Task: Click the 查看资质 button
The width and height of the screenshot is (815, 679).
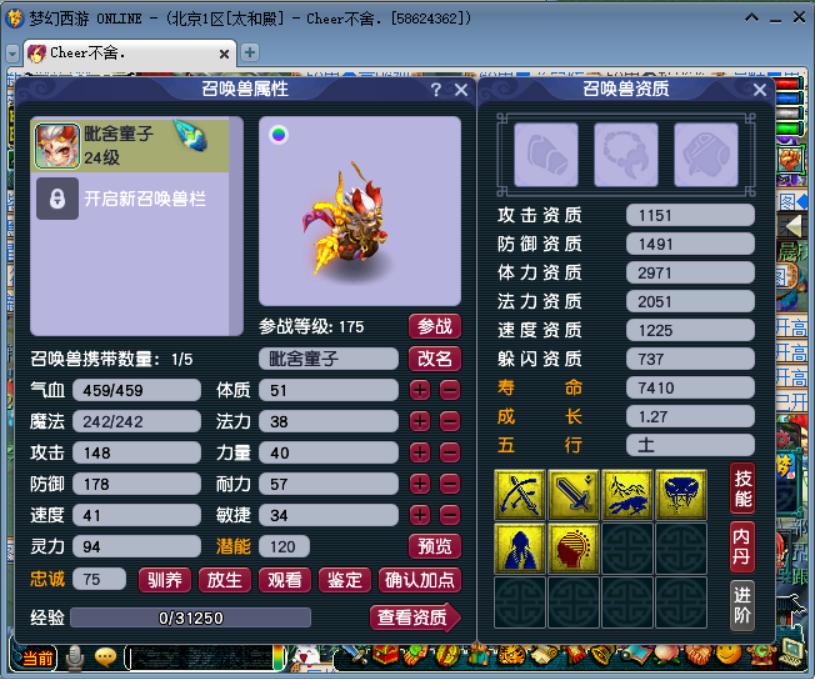Action: 415,617
